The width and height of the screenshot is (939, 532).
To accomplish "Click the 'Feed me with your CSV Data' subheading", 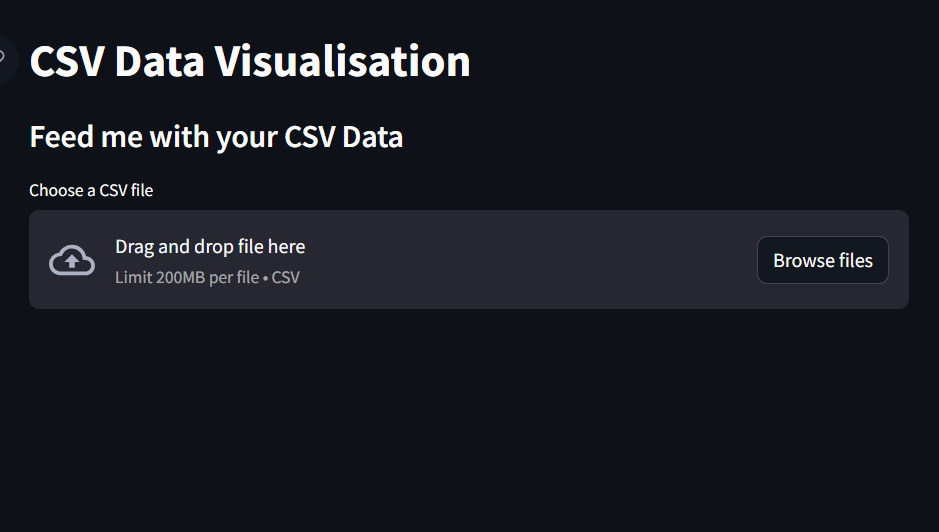I will point(216,137).
